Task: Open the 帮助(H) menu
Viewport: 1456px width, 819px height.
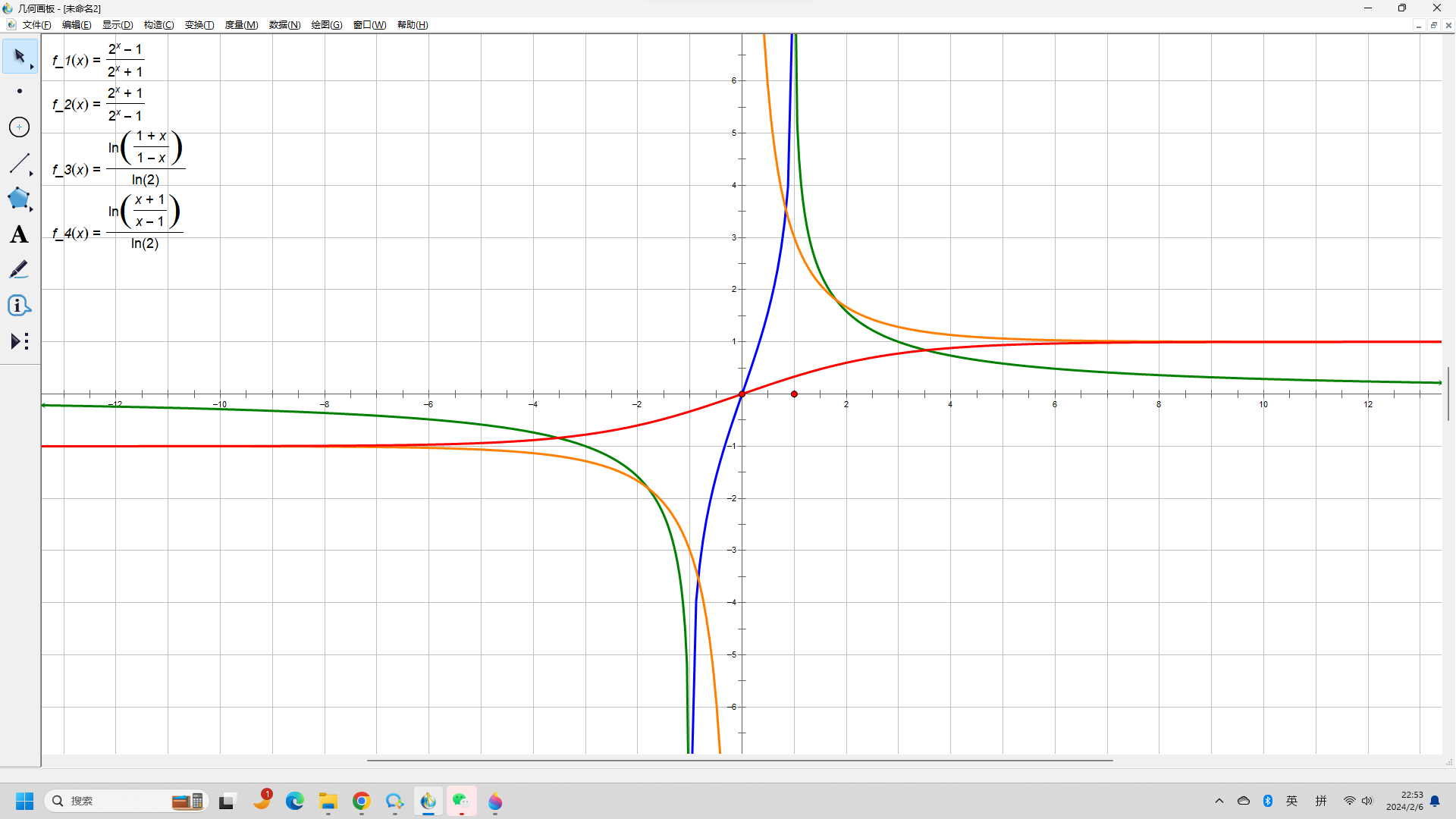Action: click(413, 25)
